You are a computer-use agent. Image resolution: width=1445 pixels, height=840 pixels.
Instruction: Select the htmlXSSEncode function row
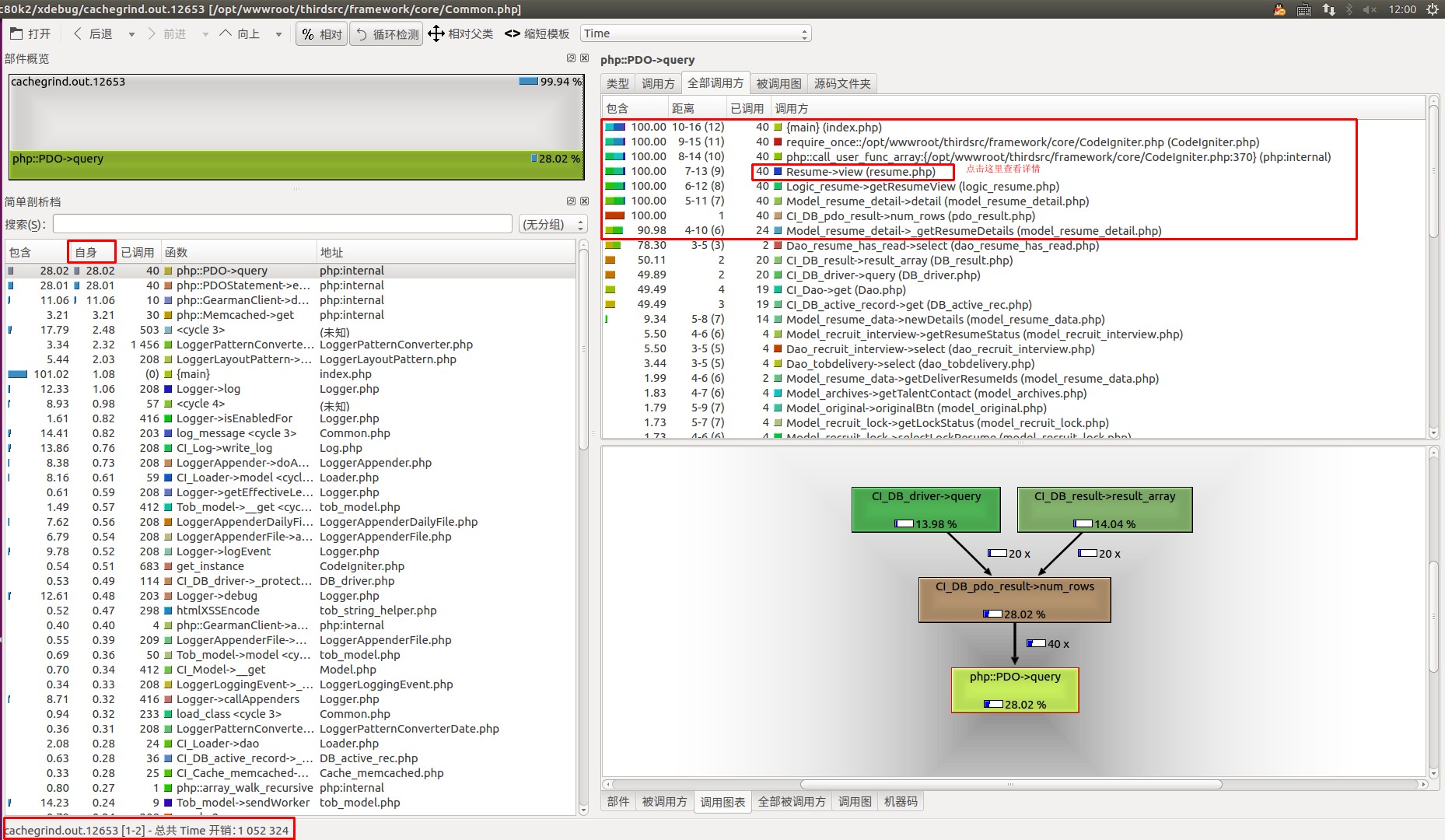(x=291, y=611)
